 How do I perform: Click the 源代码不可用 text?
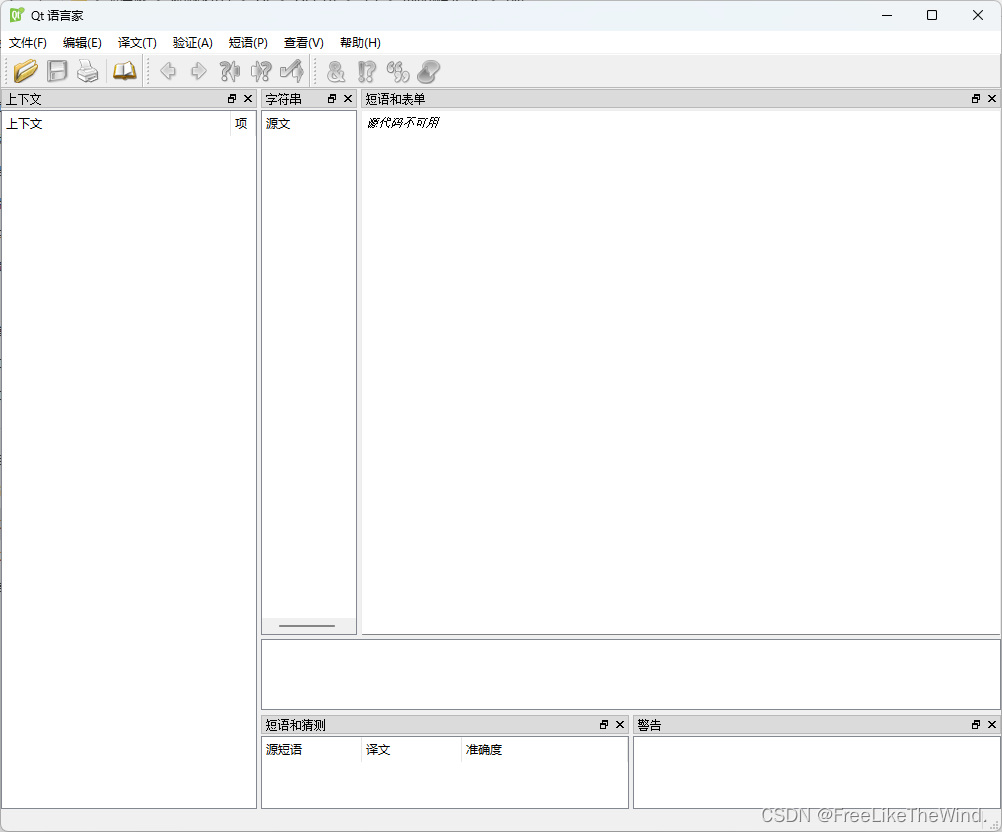[403, 123]
